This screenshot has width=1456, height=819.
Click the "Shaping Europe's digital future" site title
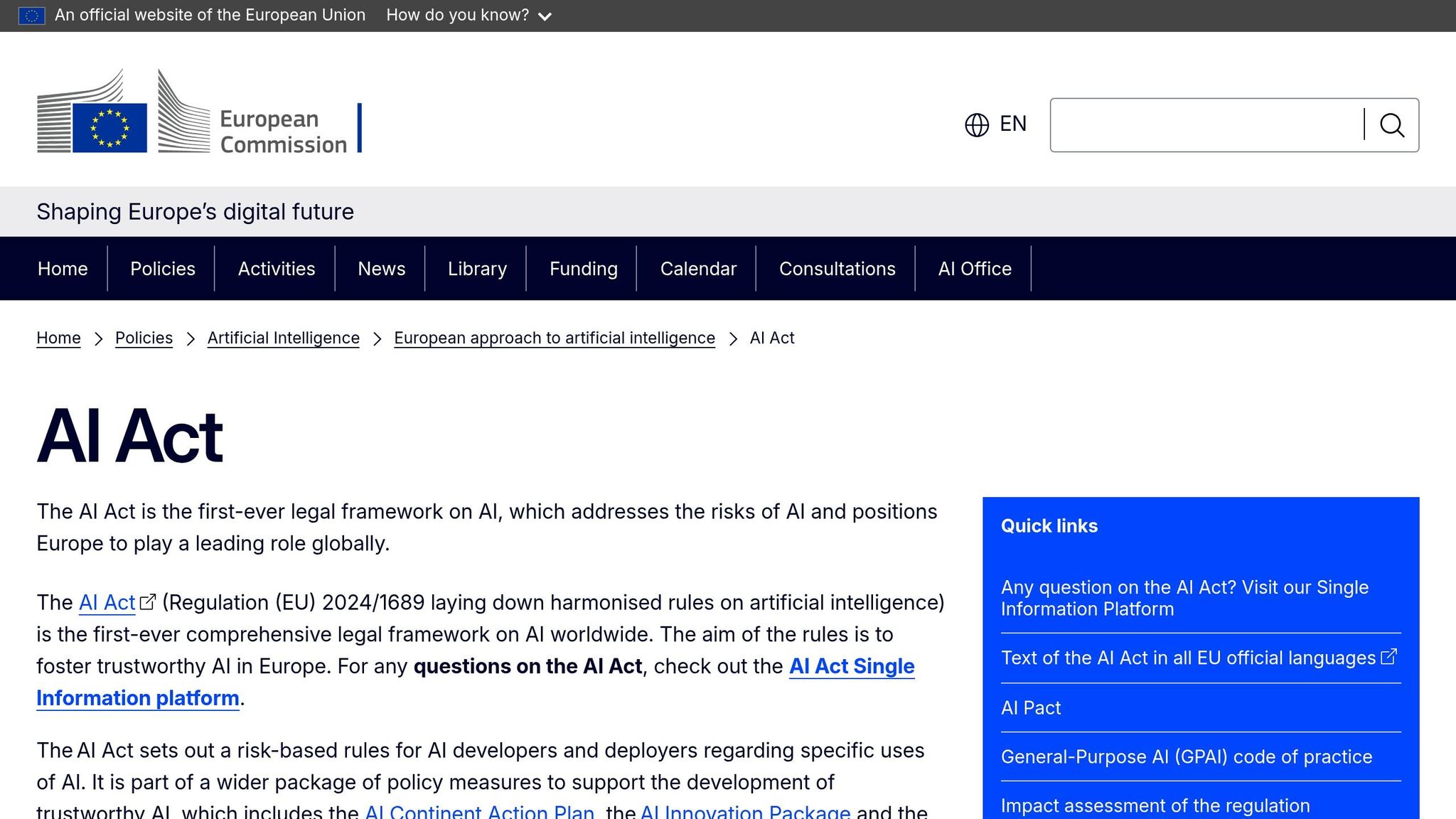click(196, 212)
